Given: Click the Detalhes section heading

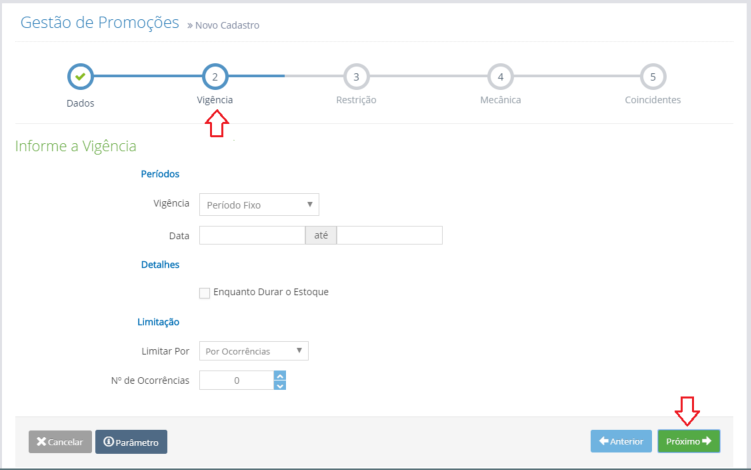Looking at the screenshot, I should pyautogui.click(x=160, y=264).
